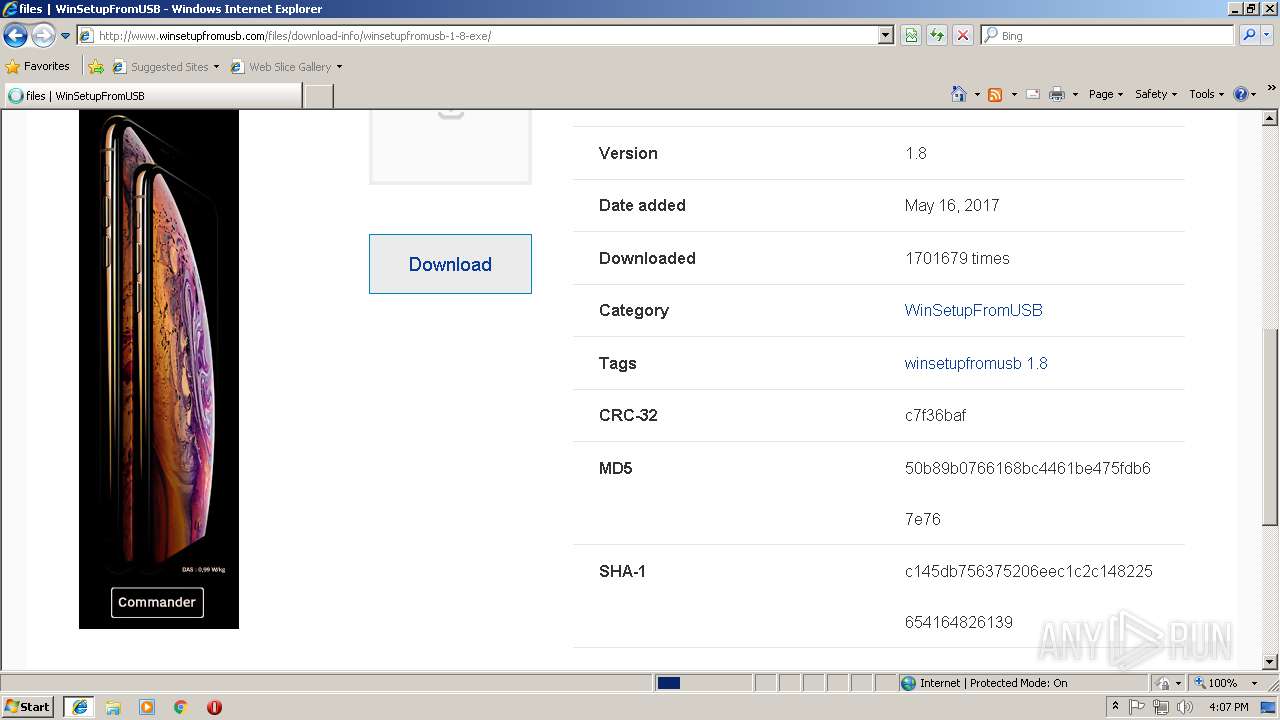
Task: Click the 4:07 PM system clock
Action: pyautogui.click(x=1228, y=707)
